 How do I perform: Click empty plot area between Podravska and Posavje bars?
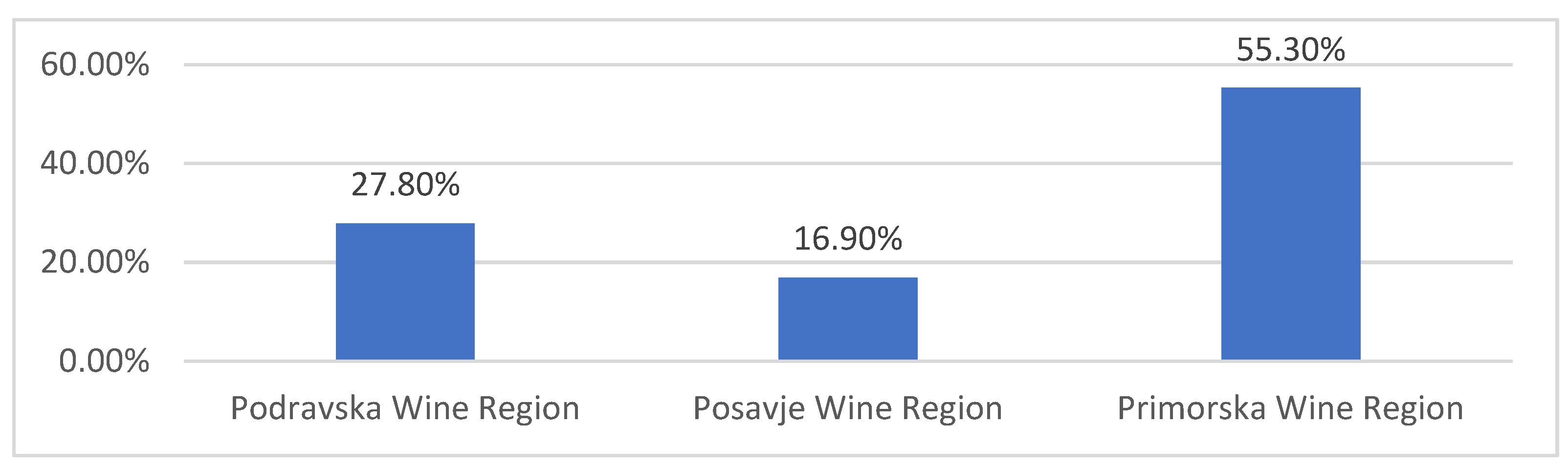coord(627,213)
